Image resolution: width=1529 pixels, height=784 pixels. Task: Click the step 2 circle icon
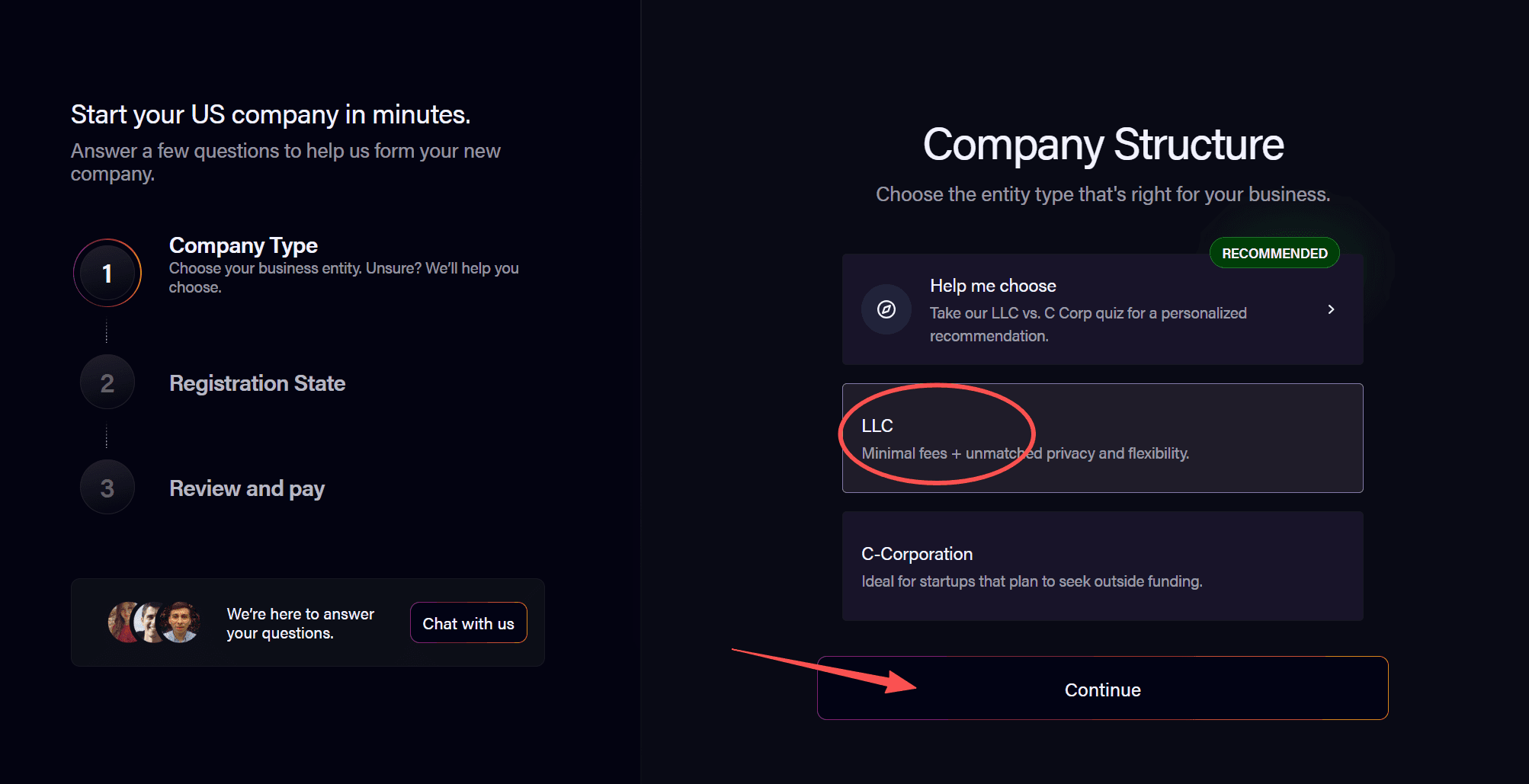pos(107,382)
